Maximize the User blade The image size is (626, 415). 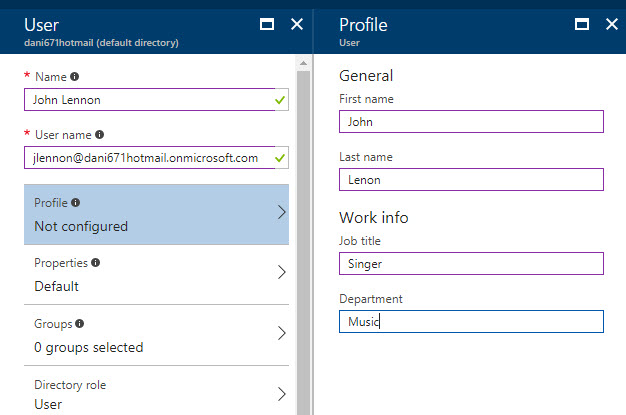(266, 25)
